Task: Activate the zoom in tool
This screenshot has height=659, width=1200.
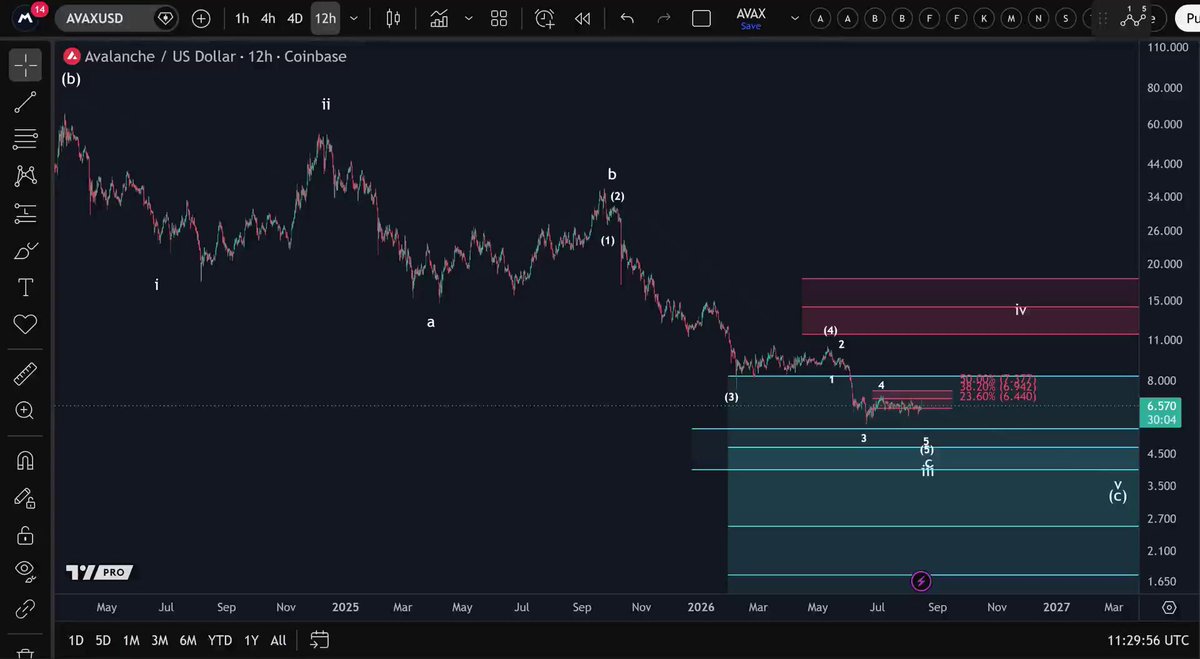Action: pos(25,410)
